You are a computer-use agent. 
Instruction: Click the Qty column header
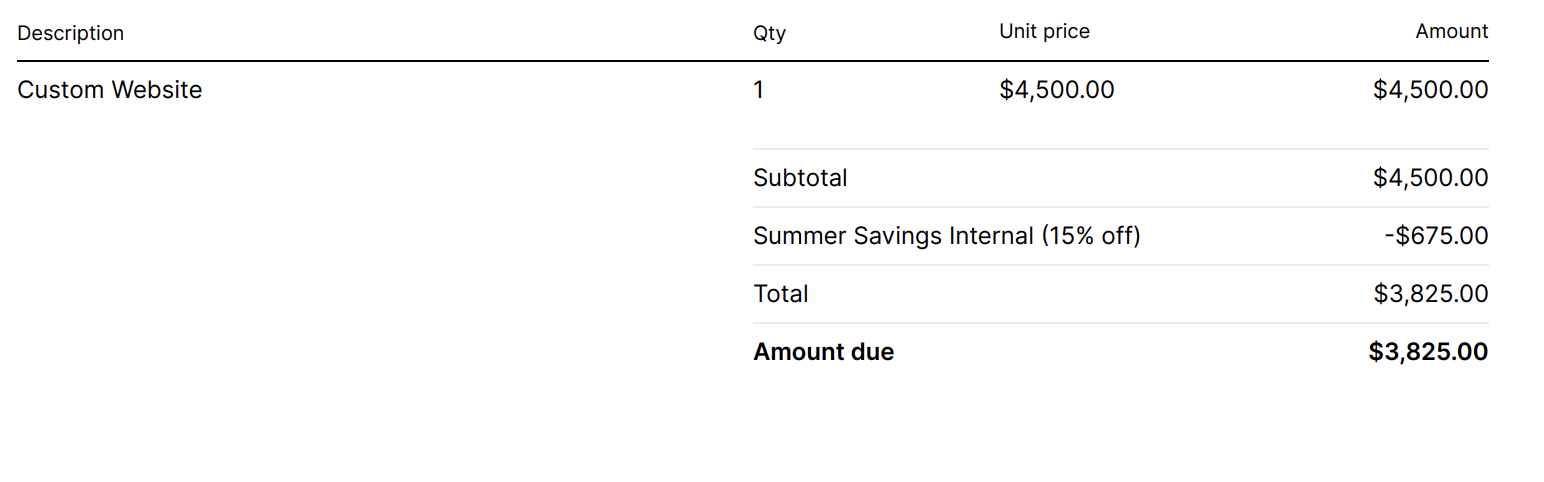click(x=769, y=33)
